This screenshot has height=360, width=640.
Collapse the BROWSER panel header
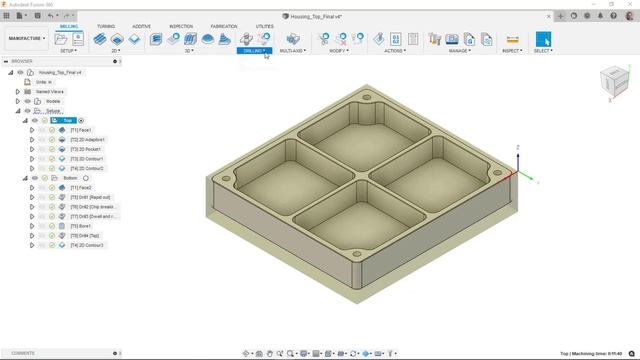click(x=6, y=61)
